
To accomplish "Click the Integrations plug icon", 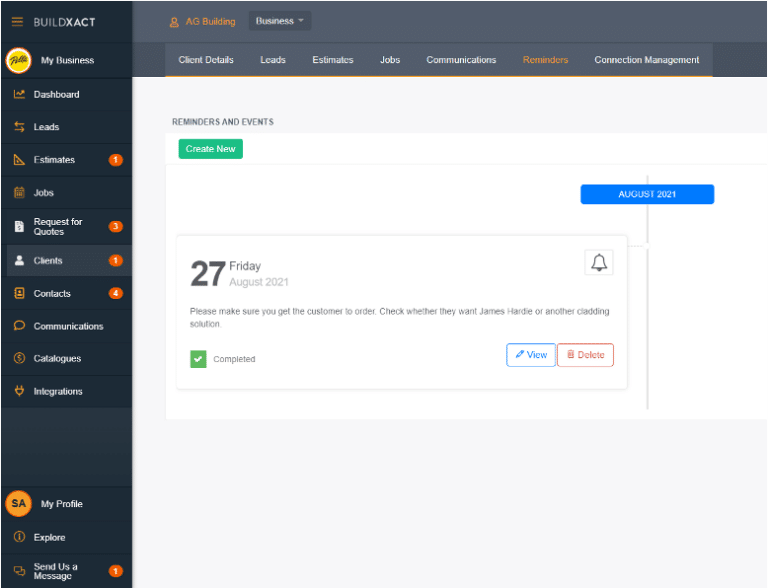I will (x=19, y=391).
